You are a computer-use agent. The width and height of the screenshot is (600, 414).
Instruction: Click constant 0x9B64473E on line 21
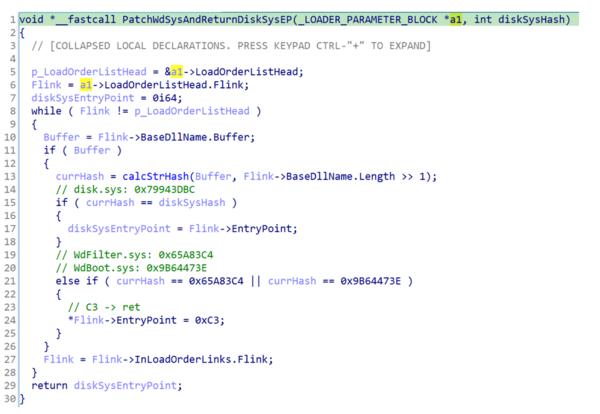coord(370,281)
